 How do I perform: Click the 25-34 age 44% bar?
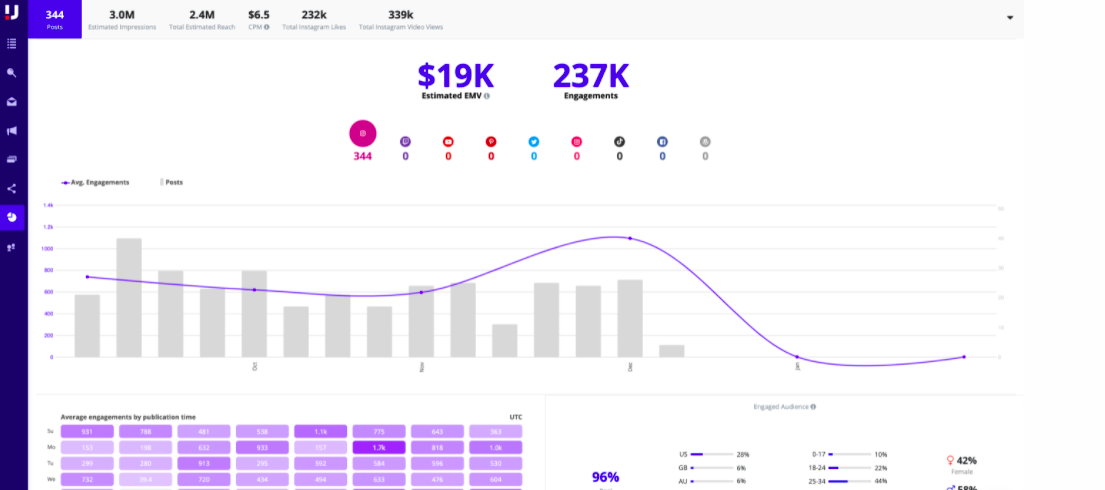click(848, 482)
